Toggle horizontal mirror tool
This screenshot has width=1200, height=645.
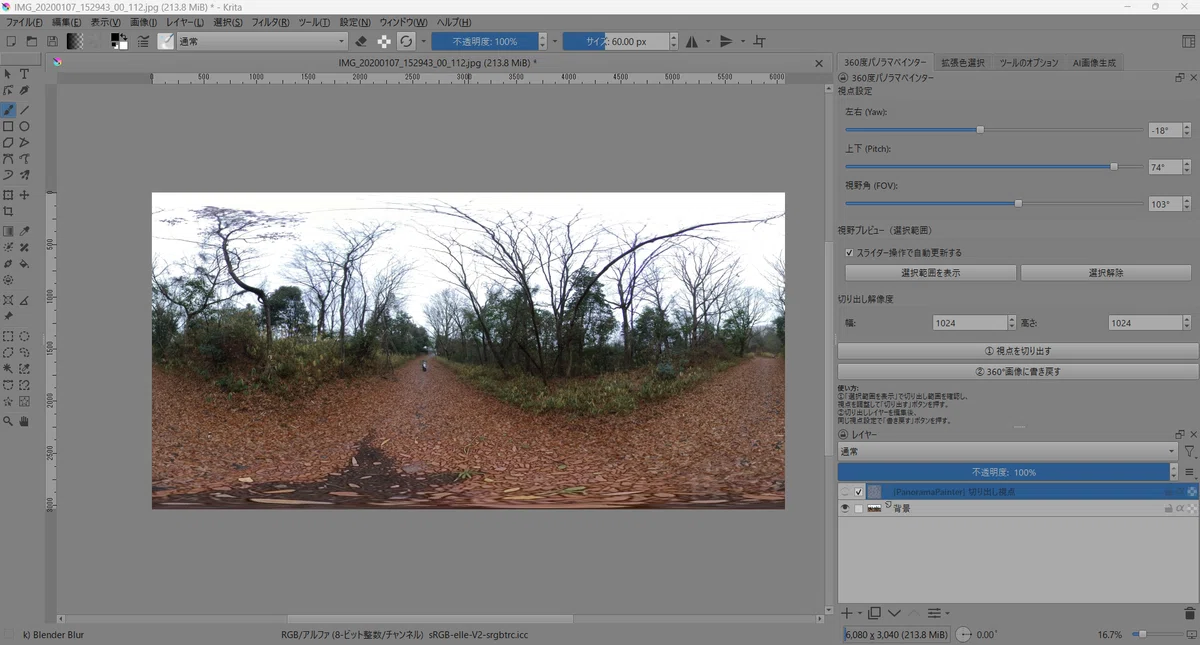click(691, 42)
